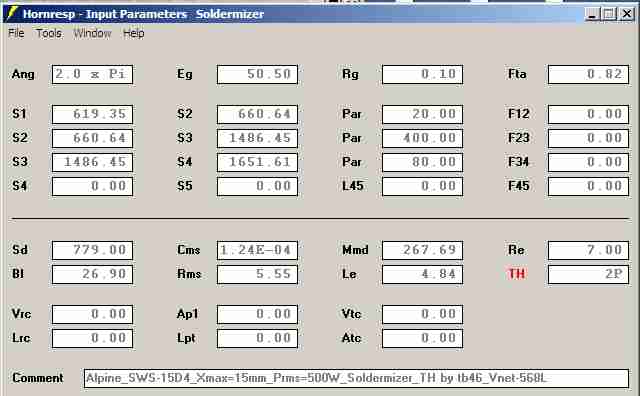
Task: Click the Hornresp lightning icon in title bar
Action: tap(11, 13)
